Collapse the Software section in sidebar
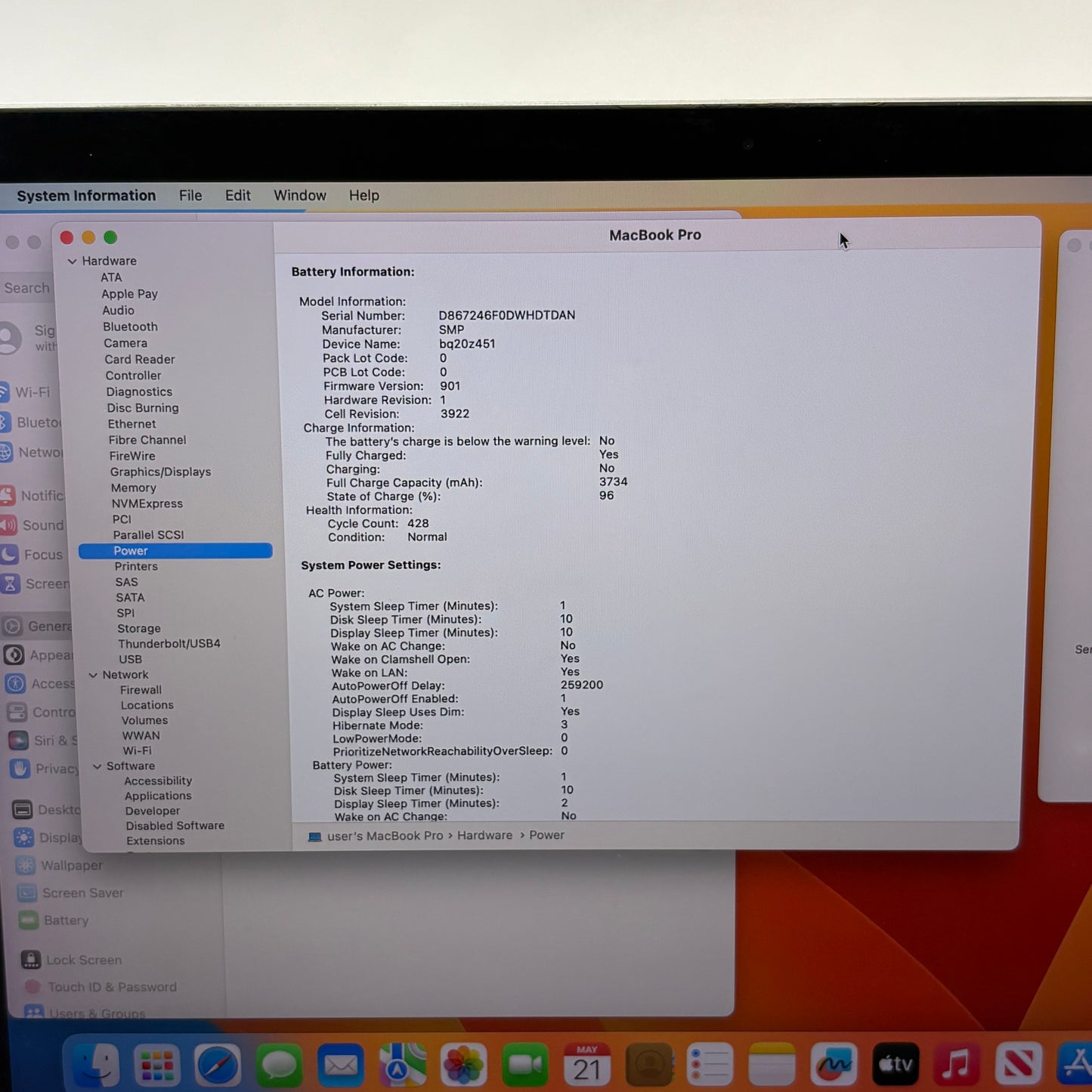This screenshot has width=1092, height=1092. (x=97, y=766)
